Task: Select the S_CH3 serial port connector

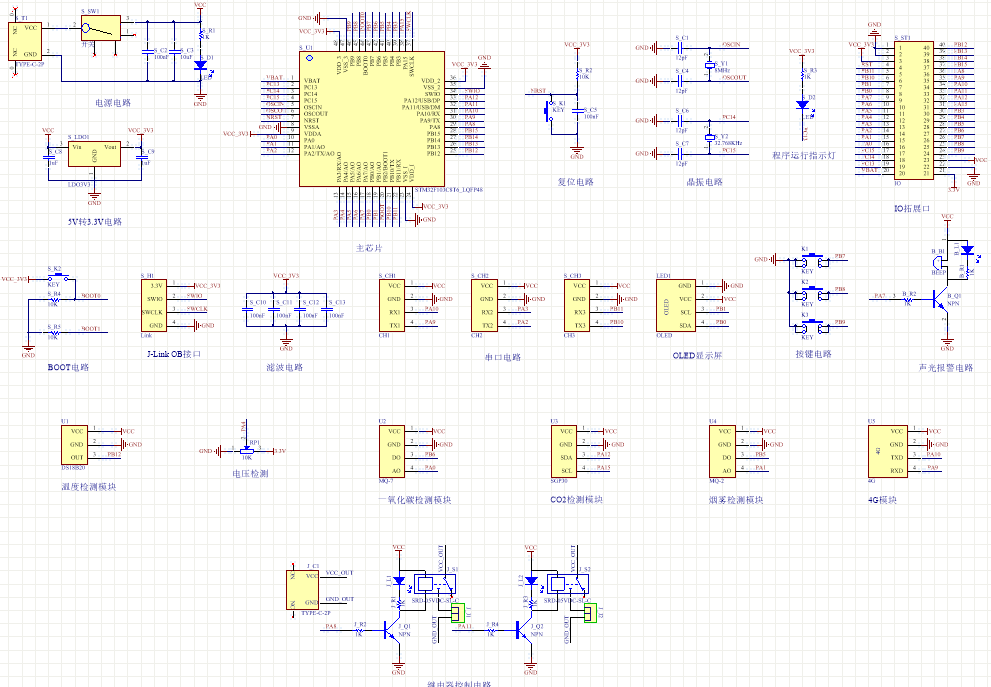Action: coord(576,306)
